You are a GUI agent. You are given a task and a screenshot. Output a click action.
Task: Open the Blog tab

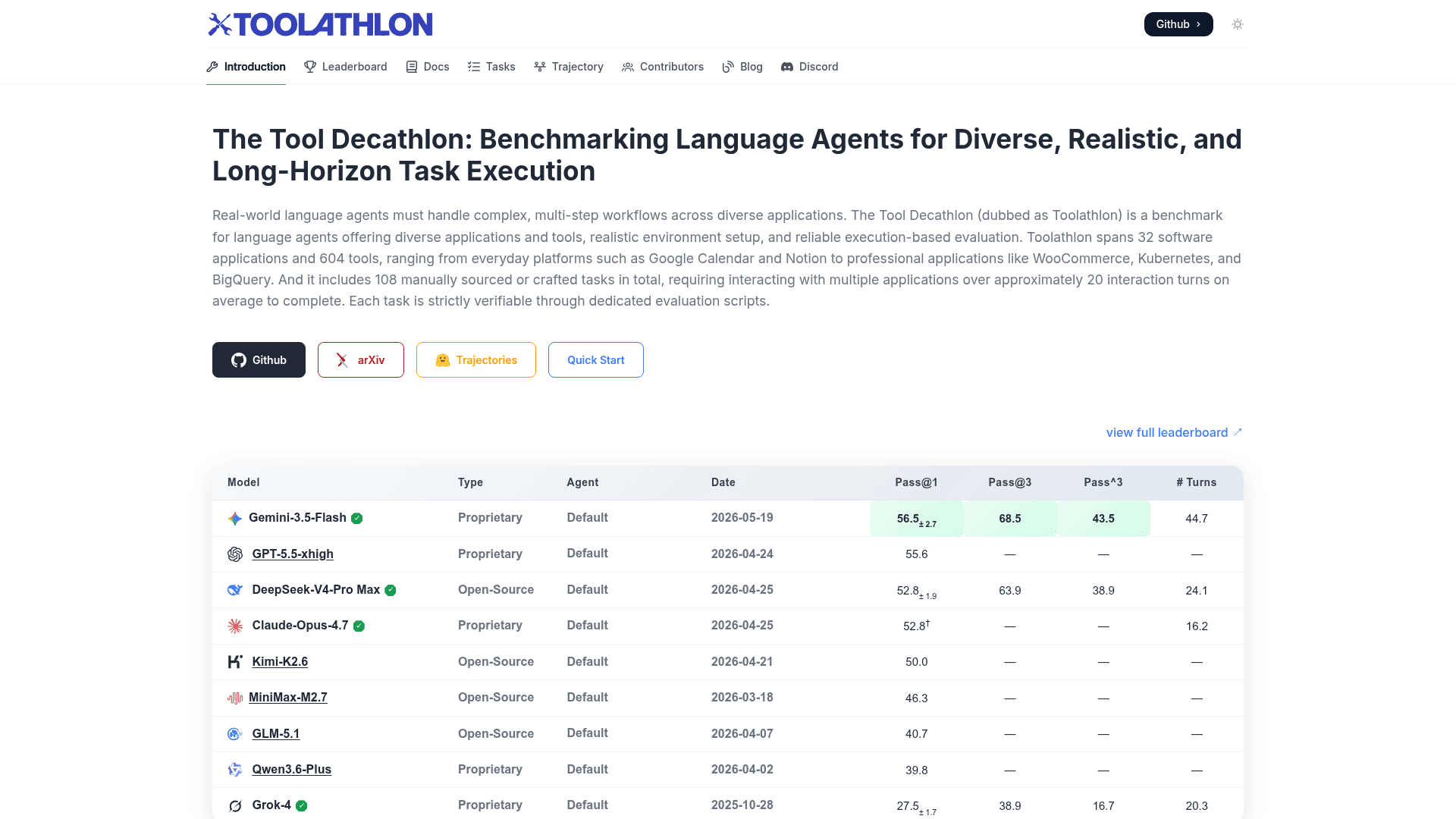point(742,67)
